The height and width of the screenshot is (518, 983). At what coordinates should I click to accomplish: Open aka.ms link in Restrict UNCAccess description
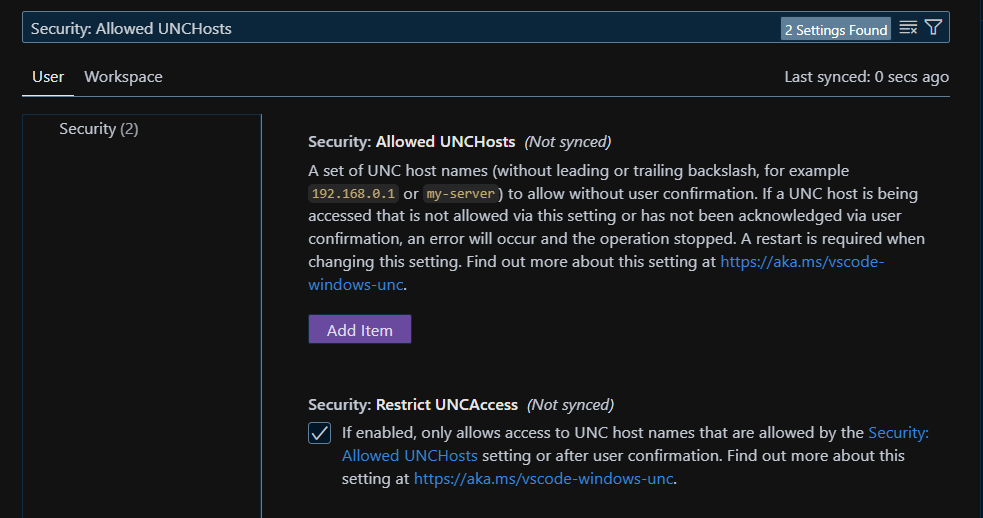tap(544, 479)
